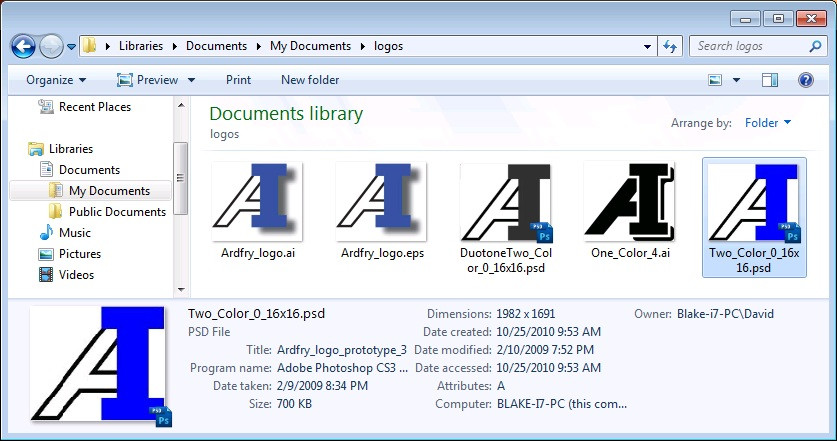
Task: Click the Videos film strip icon
Action: tap(46, 275)
